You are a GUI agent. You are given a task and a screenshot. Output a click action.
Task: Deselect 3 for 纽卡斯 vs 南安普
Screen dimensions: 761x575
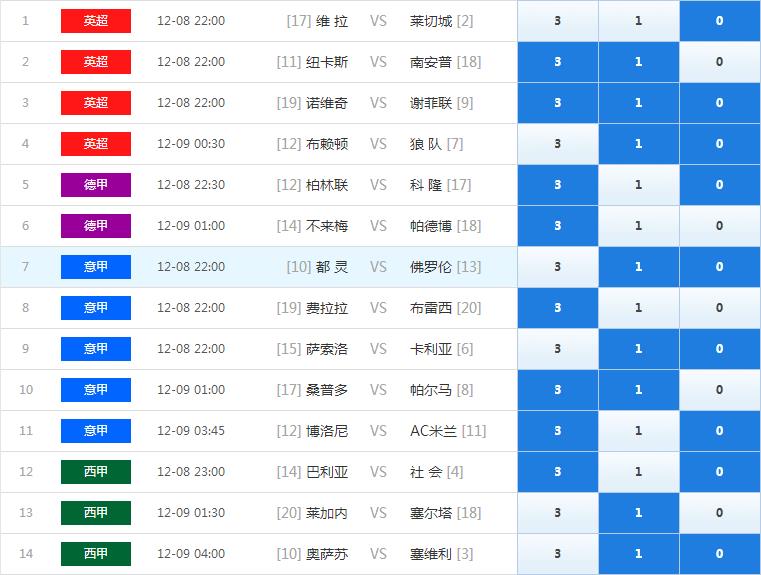pos(558,62)
